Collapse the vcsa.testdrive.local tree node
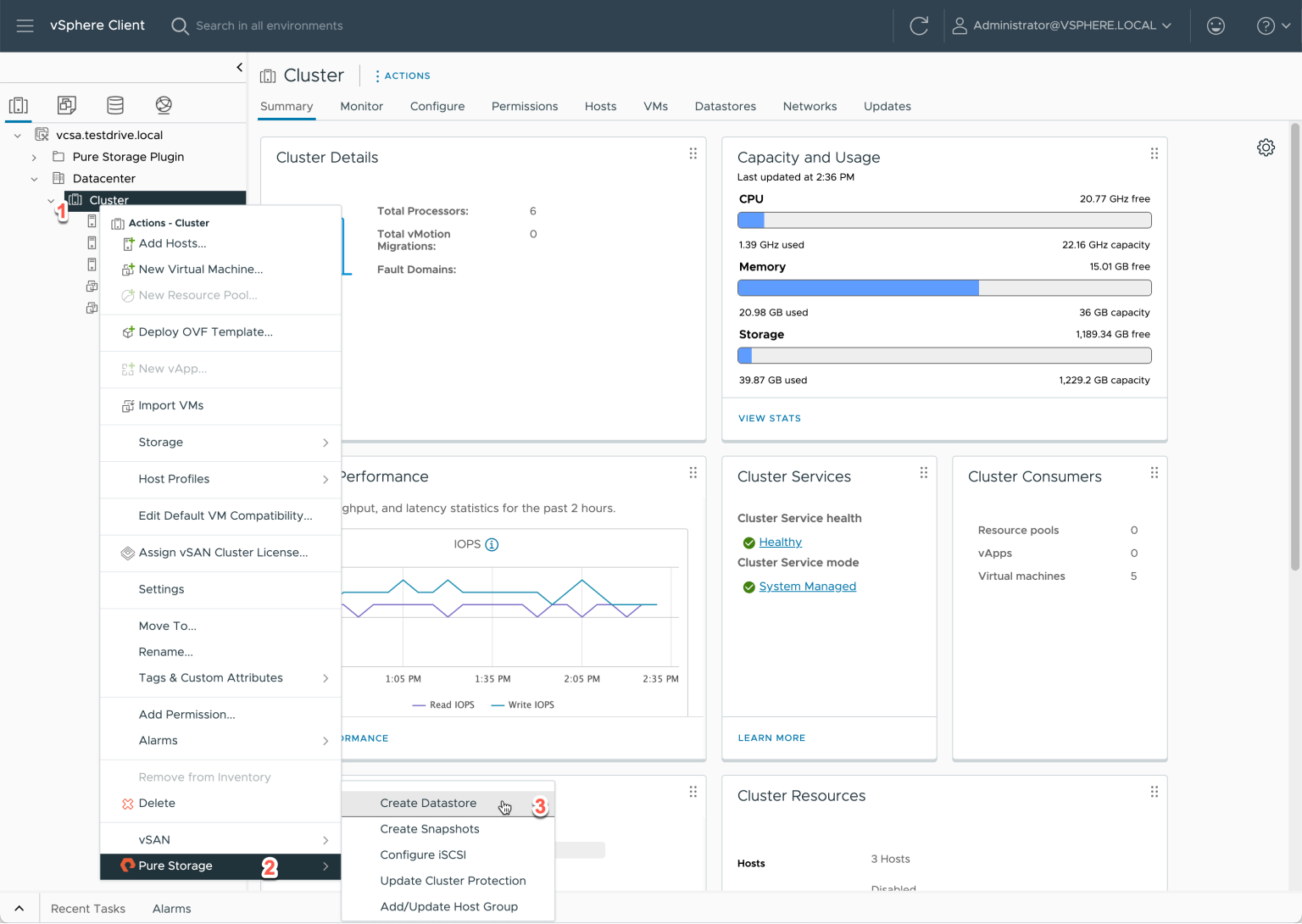The image size is (1302, 924). (x=18, y=135)
